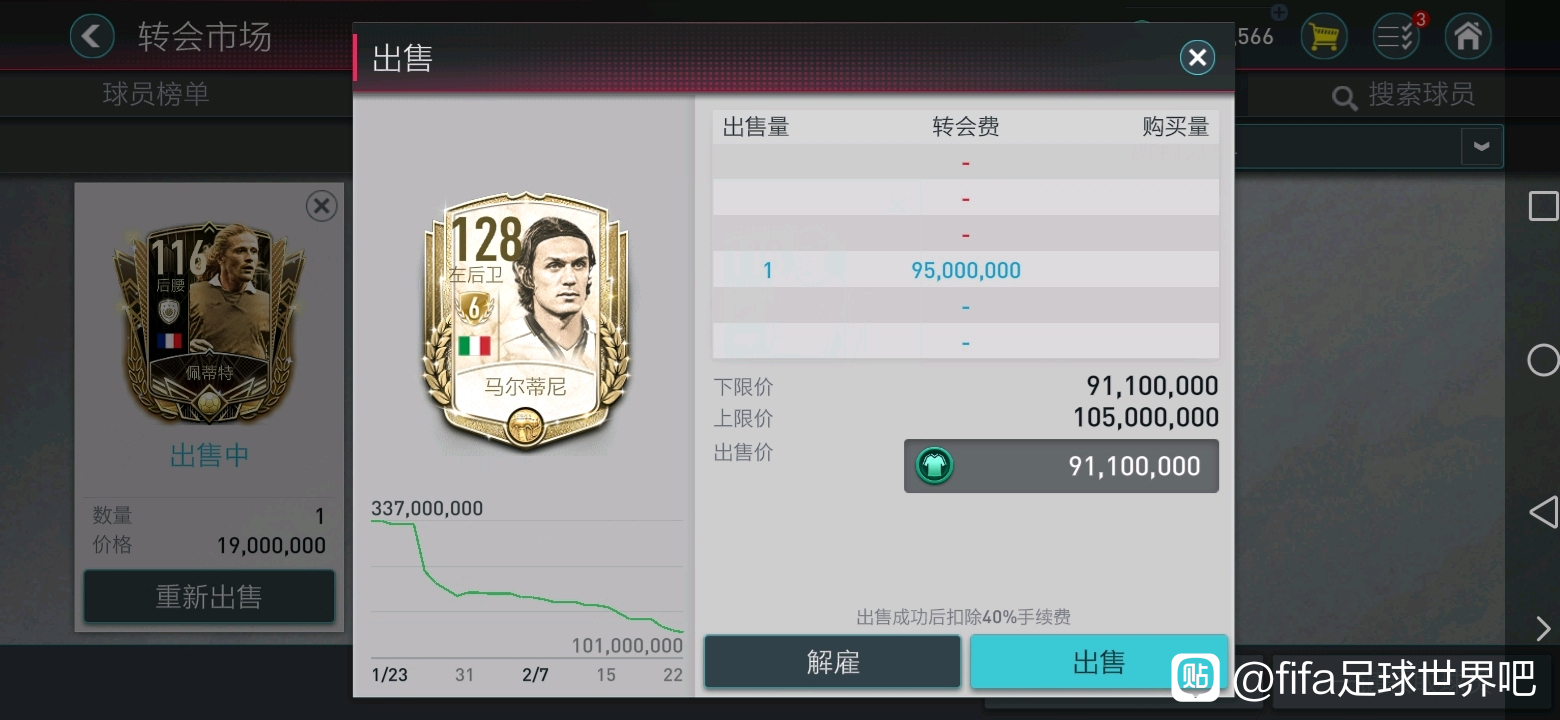Tap the Android back triangle button

pyautogui.click(x=1543, y=512)
